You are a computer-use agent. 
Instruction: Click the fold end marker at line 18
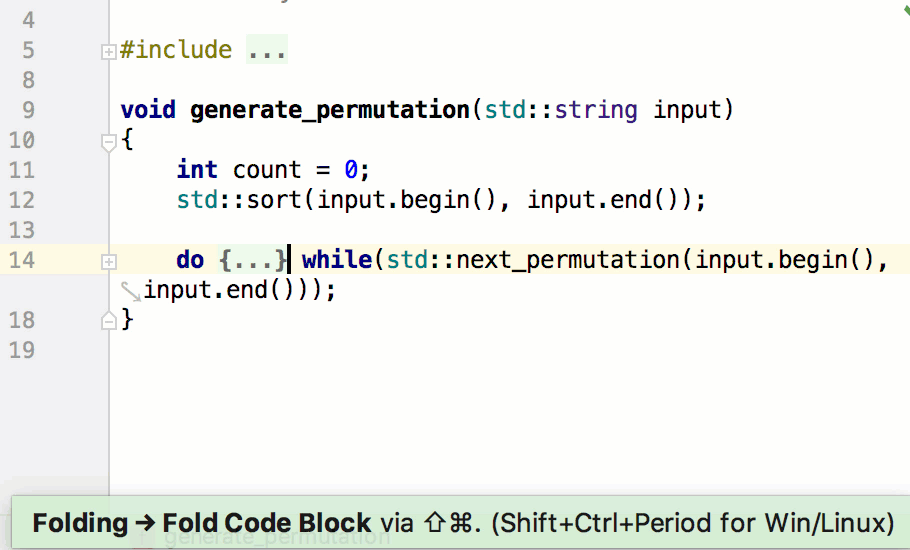point(109,320)
